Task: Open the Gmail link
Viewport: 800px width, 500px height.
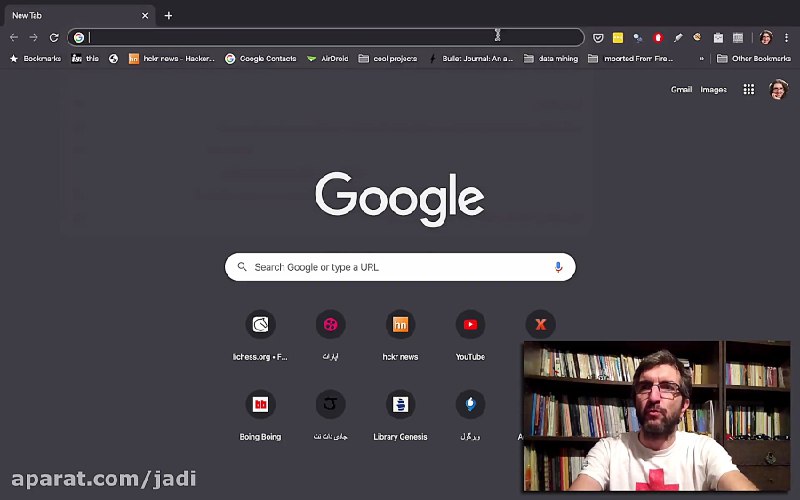Action: 681,89
